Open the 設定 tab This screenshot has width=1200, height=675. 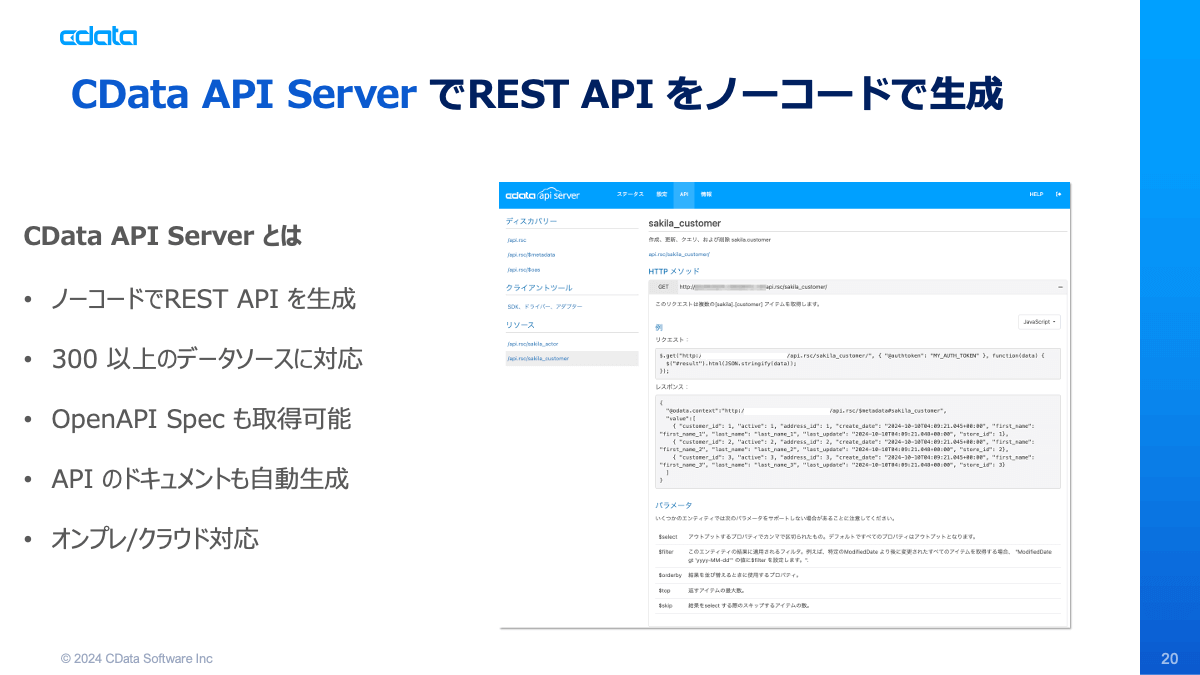[661, 194]
